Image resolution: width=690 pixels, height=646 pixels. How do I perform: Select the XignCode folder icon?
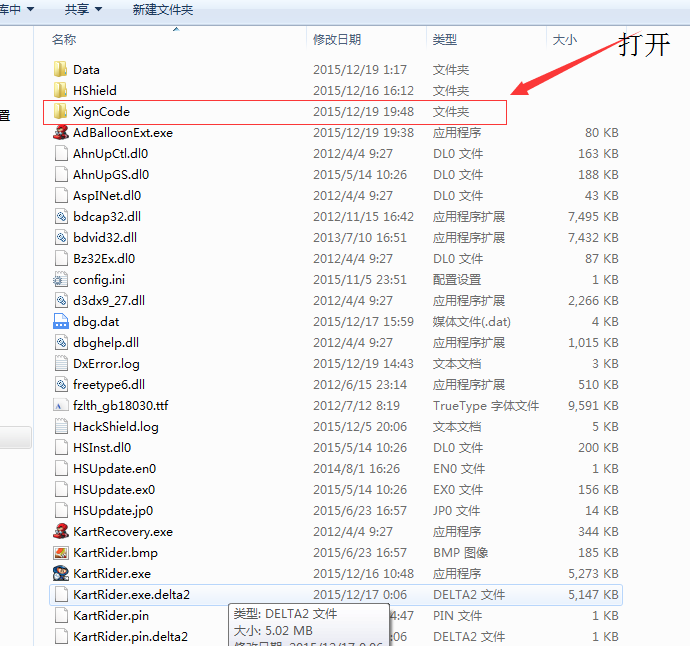point(60,111)
